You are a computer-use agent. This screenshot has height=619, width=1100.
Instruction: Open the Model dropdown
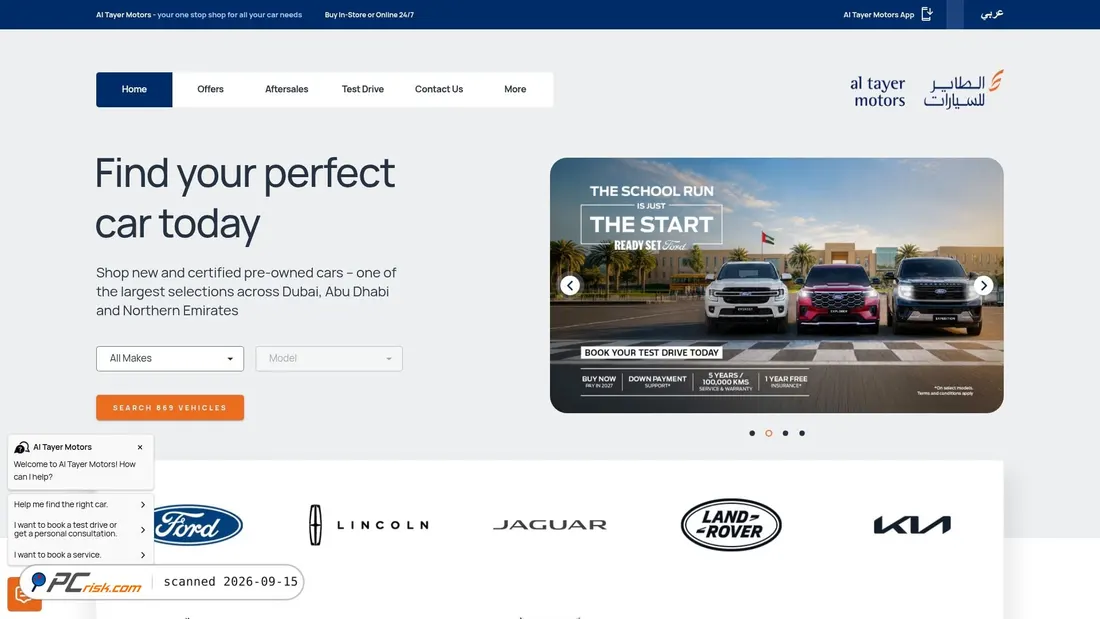coord(329,359)
